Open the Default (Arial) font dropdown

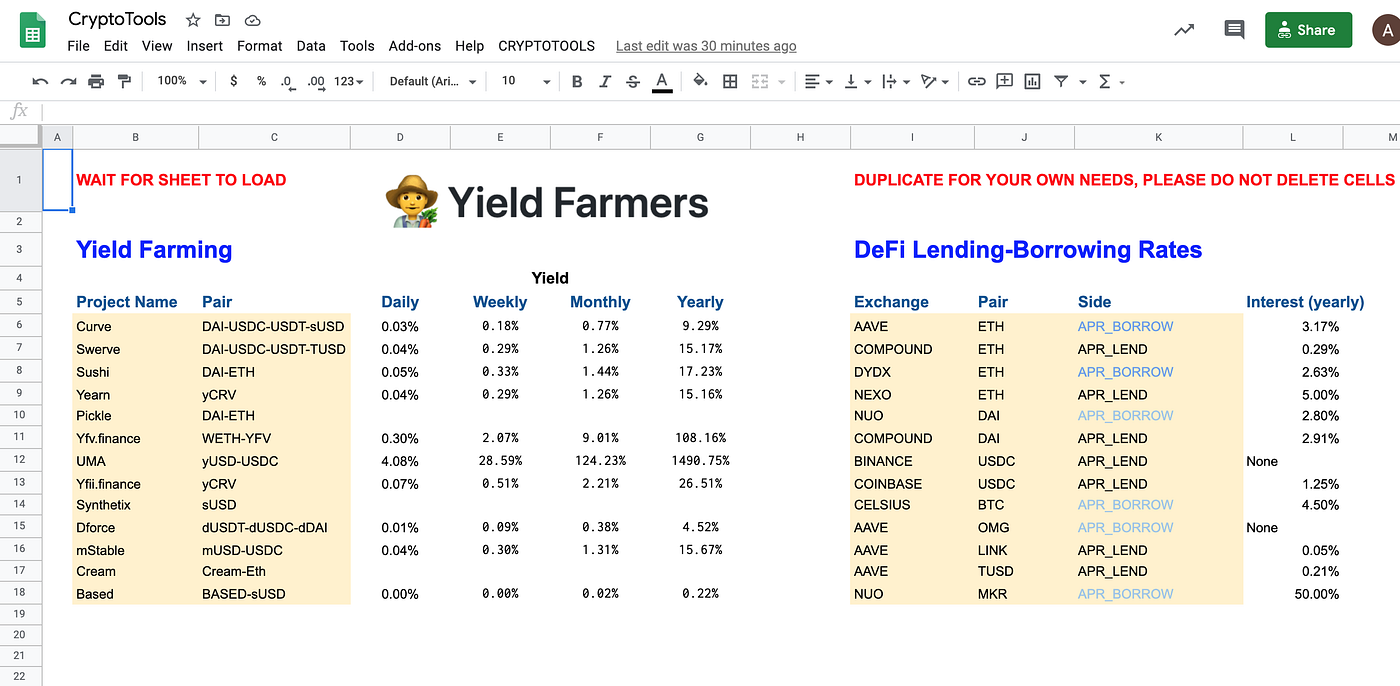point(433,81)
